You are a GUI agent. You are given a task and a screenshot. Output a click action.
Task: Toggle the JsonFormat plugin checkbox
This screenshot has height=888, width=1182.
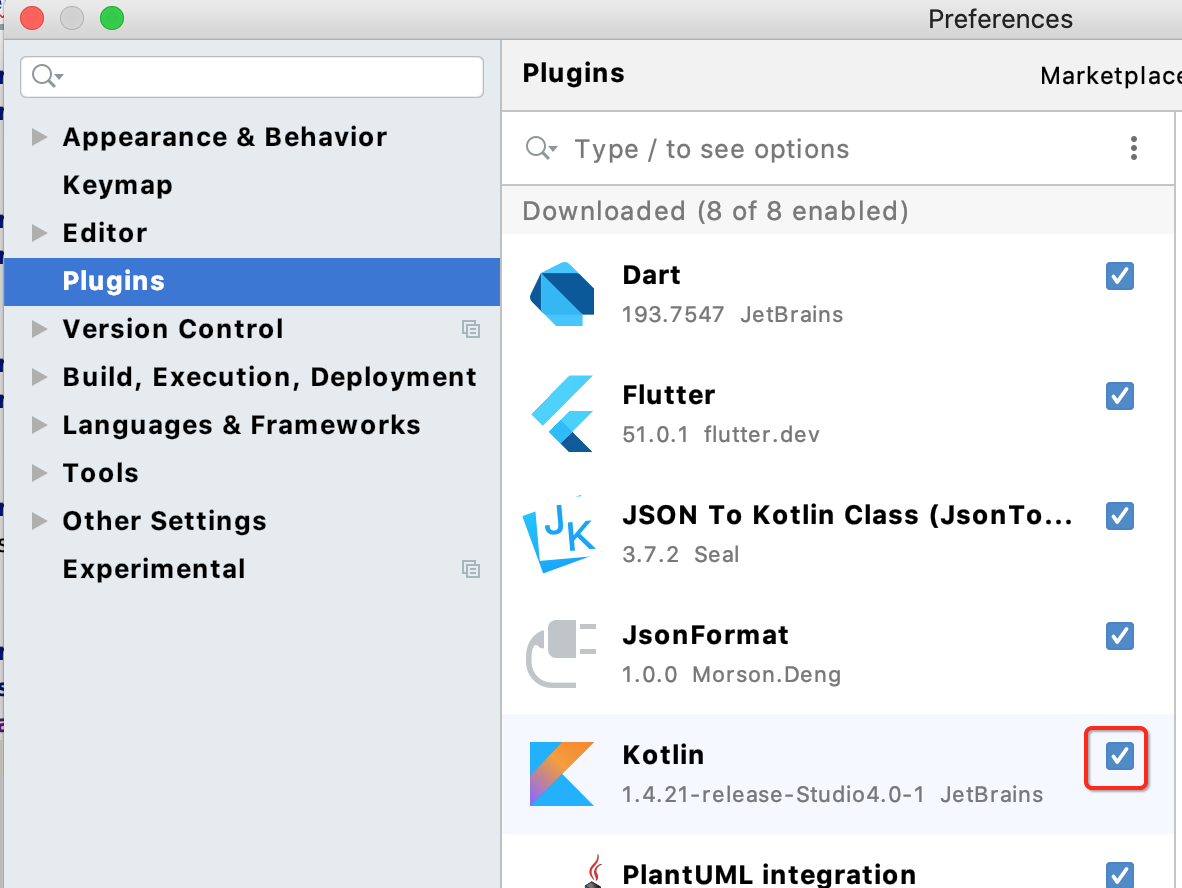(1120, 636)
